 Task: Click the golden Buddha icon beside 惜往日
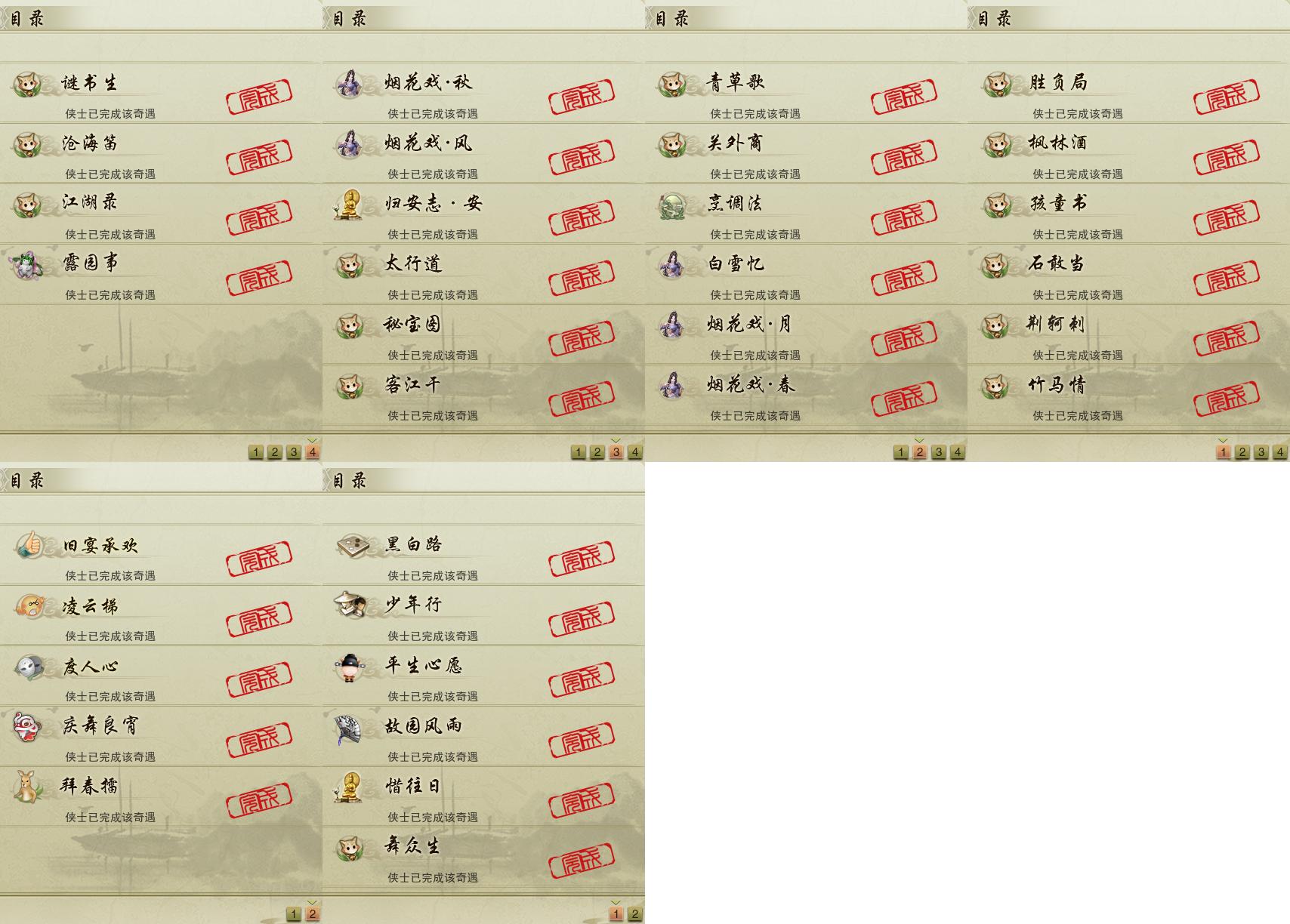tap(350, 787)
